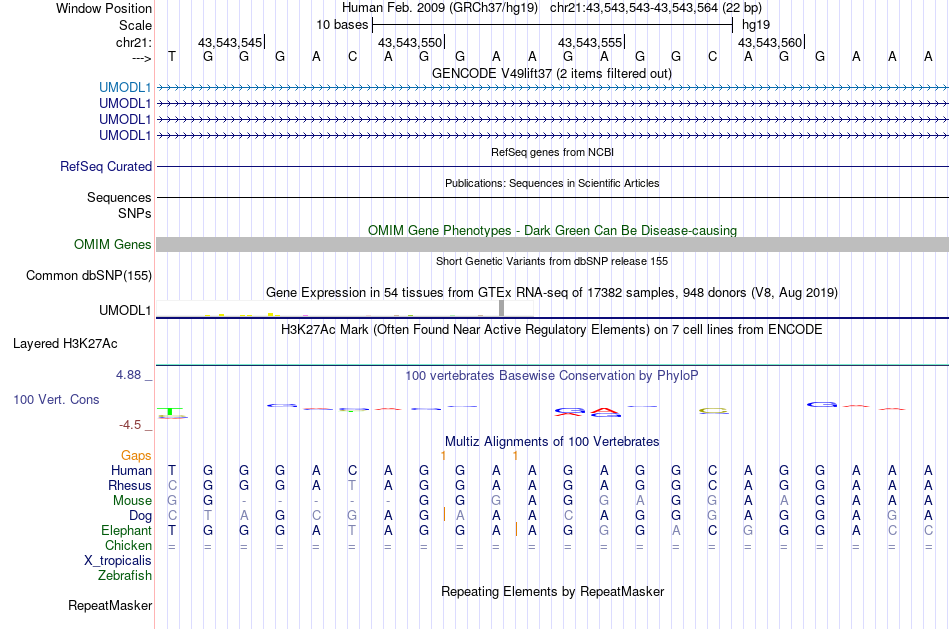Click the GTEx UMODL1 expression bar chart
This screenshot has width=950, height=629.
345,308
